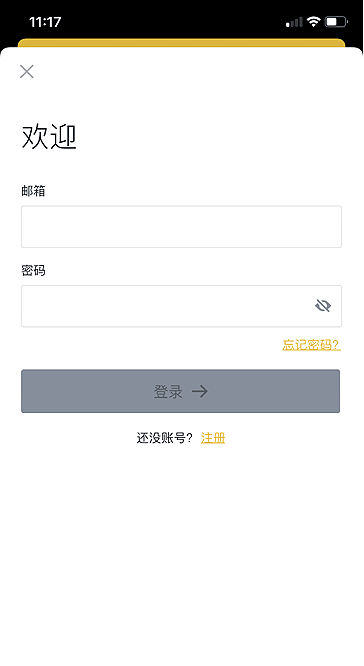Click the 还没账号? prompt text
This screenshot has height=666, width=364.
click(x=164, y=438)
